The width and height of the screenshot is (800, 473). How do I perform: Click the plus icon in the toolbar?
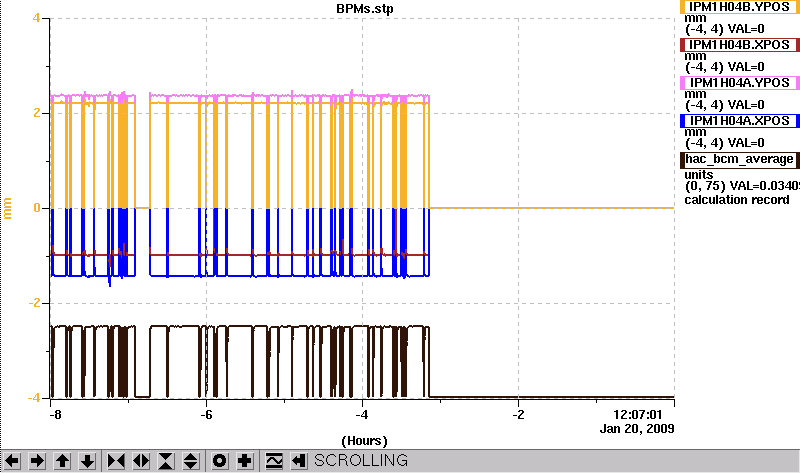[244, 461]
